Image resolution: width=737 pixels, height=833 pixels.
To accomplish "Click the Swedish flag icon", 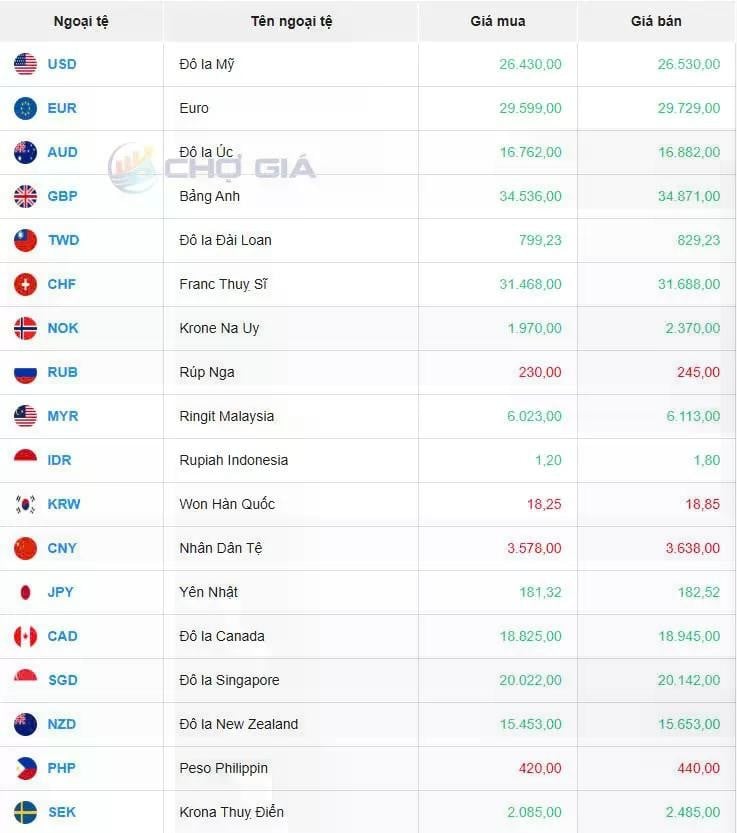I will (26, 812).
